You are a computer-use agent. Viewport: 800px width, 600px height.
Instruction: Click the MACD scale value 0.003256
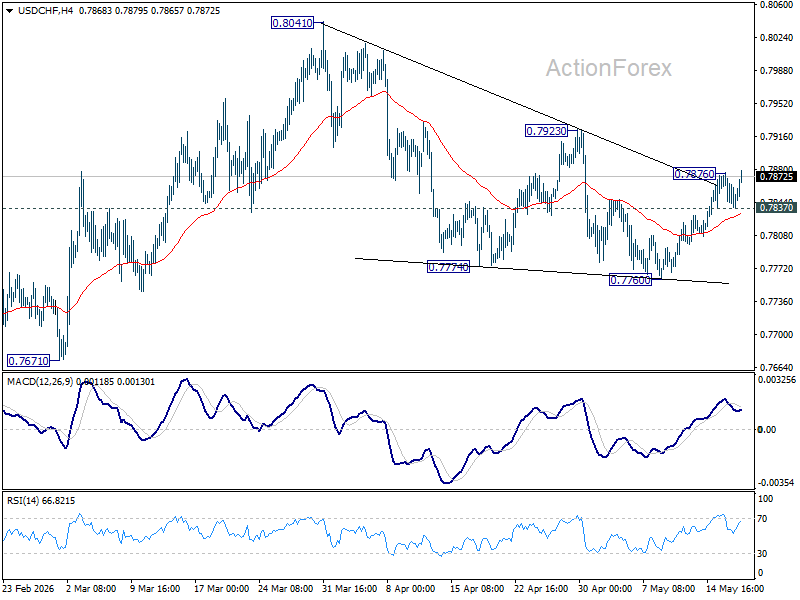pyautogui.click(x=777, y=380)
